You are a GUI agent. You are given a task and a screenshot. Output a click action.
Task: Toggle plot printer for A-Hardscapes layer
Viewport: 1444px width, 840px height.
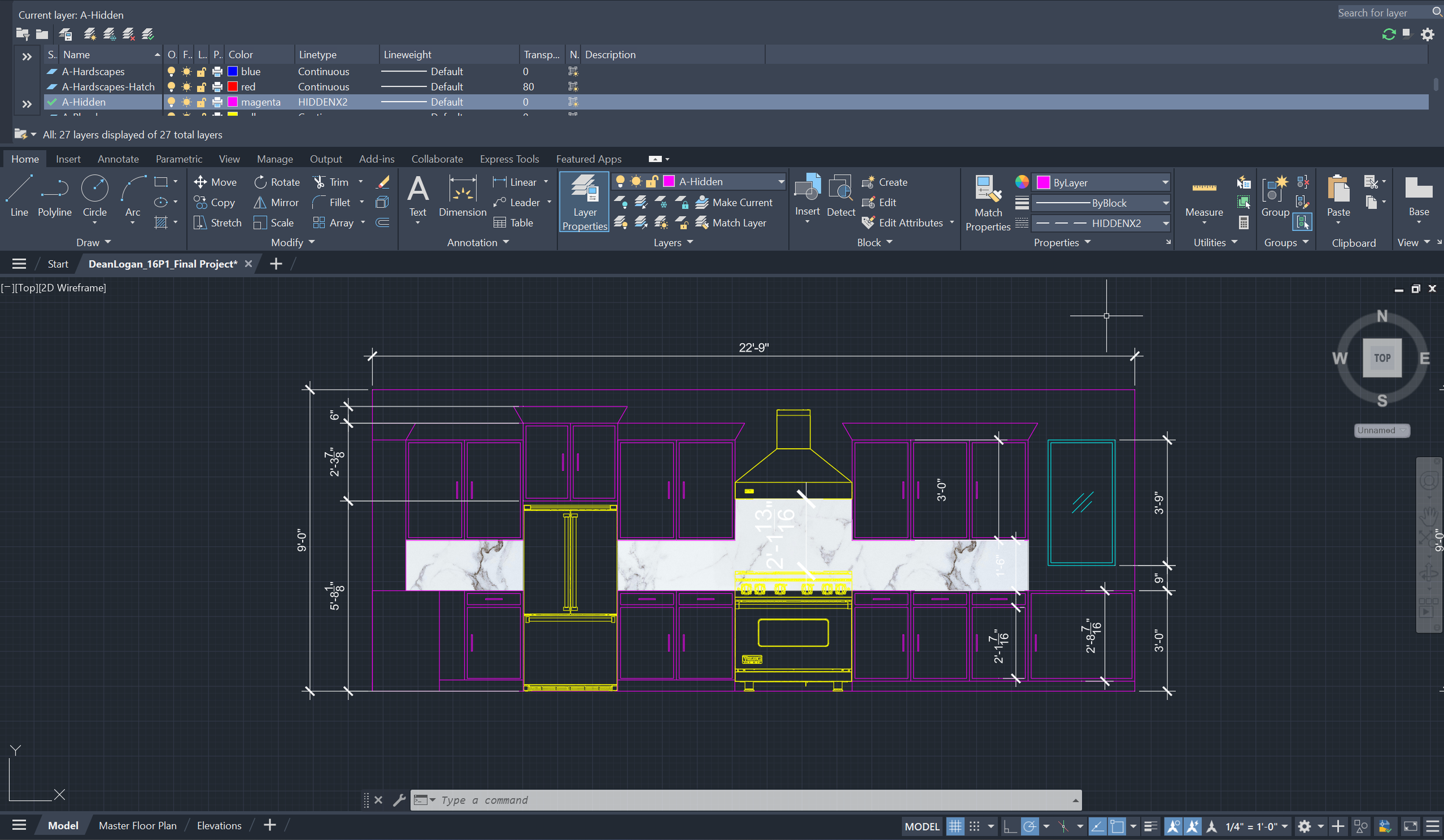[x=217, y=71]
